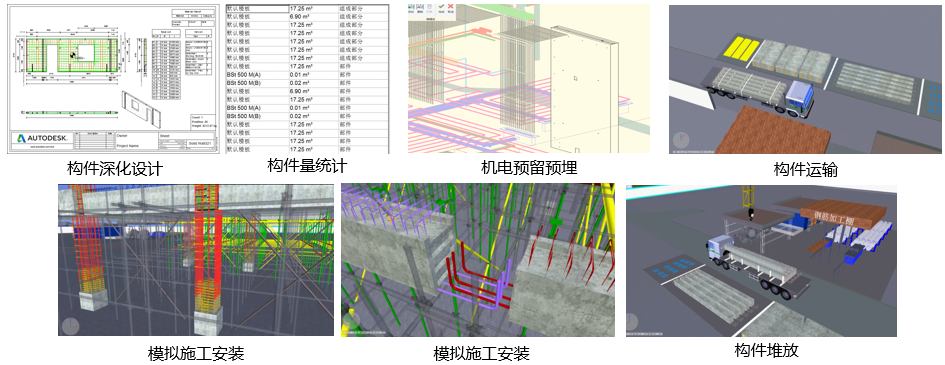Click the green checkmark finish icon
This screenshot has height=365, width=945.
pos(442,7)
